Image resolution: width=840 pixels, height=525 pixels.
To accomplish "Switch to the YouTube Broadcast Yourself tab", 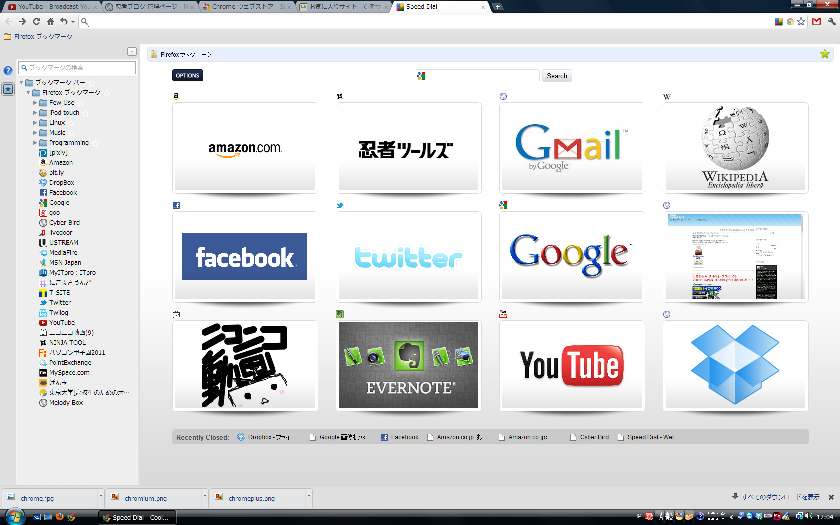I will coord(51,6).
